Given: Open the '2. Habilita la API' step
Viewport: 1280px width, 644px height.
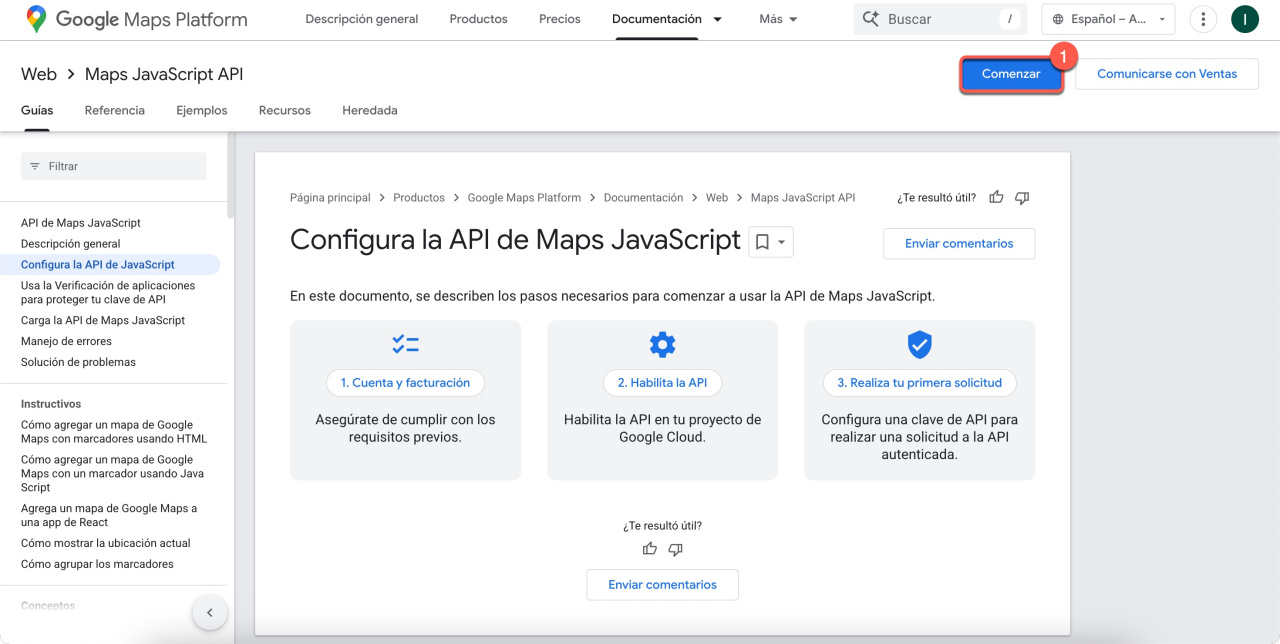Looking at the screenshot, I should 662,383.
